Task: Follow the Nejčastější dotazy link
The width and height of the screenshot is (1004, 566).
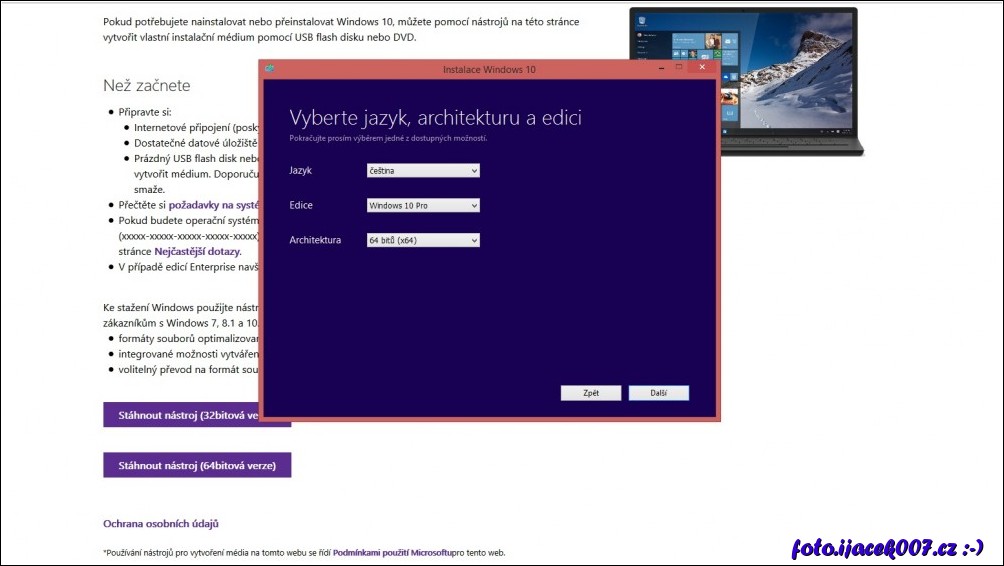Action: pos(196,252)
